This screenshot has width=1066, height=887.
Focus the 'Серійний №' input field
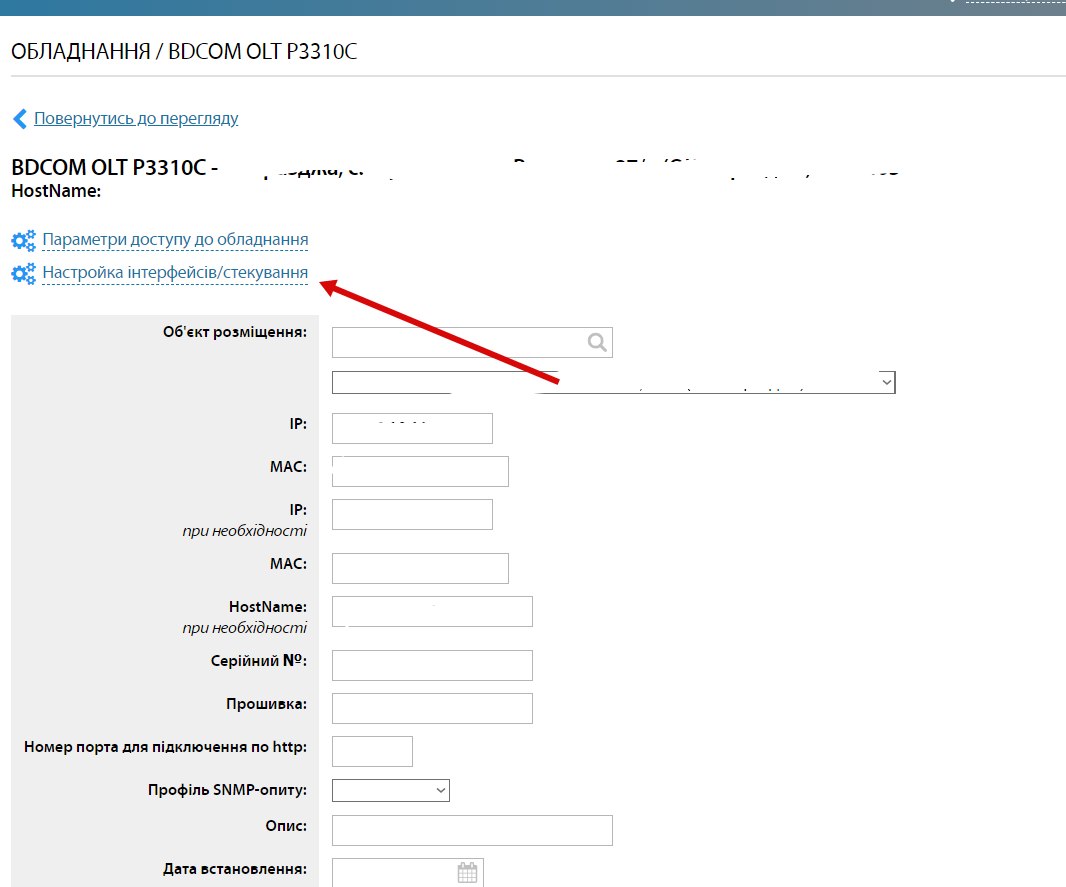pyautogui.click(x=432, y=665)
